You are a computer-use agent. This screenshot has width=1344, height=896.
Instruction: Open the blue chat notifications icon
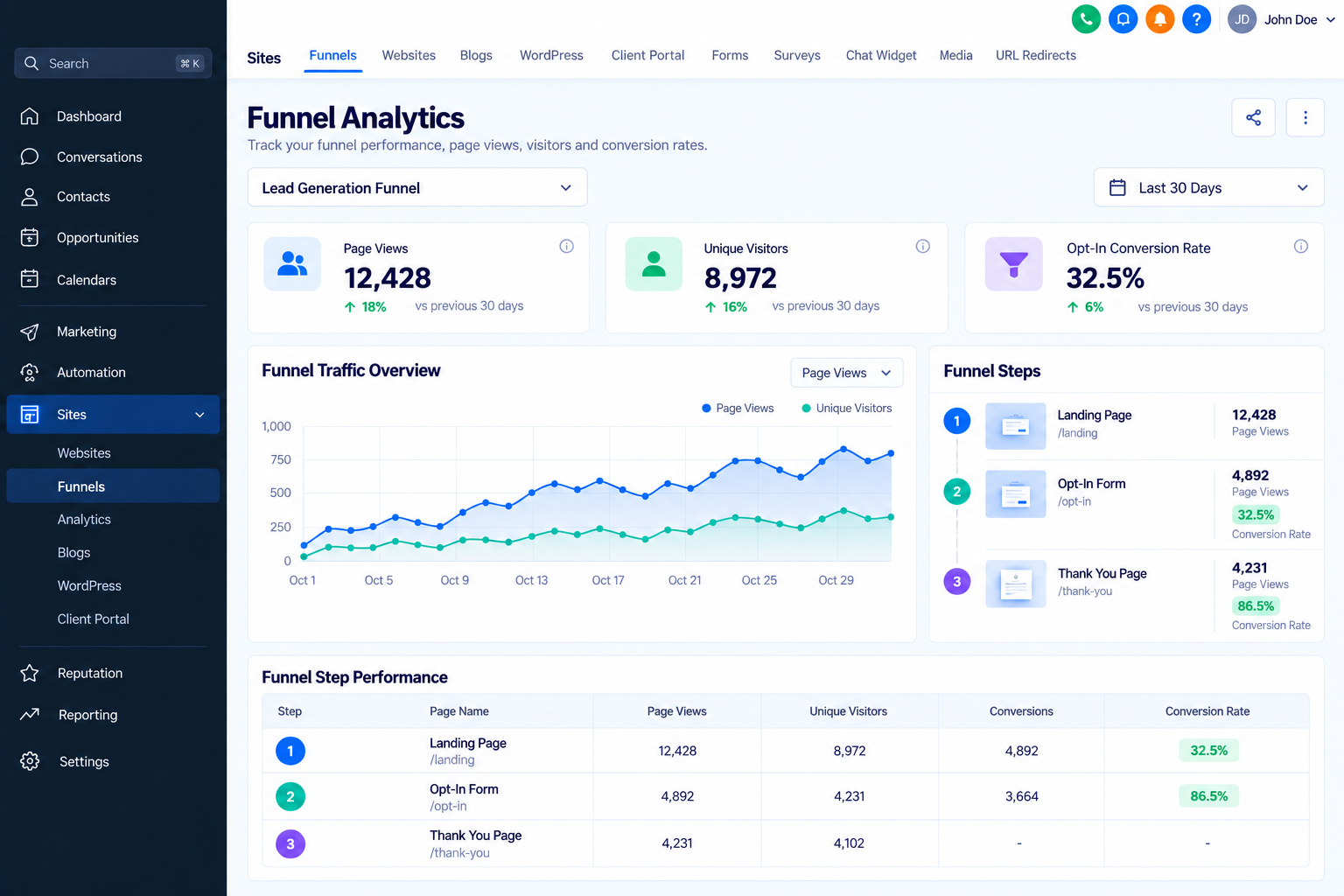pos(1123,19)
